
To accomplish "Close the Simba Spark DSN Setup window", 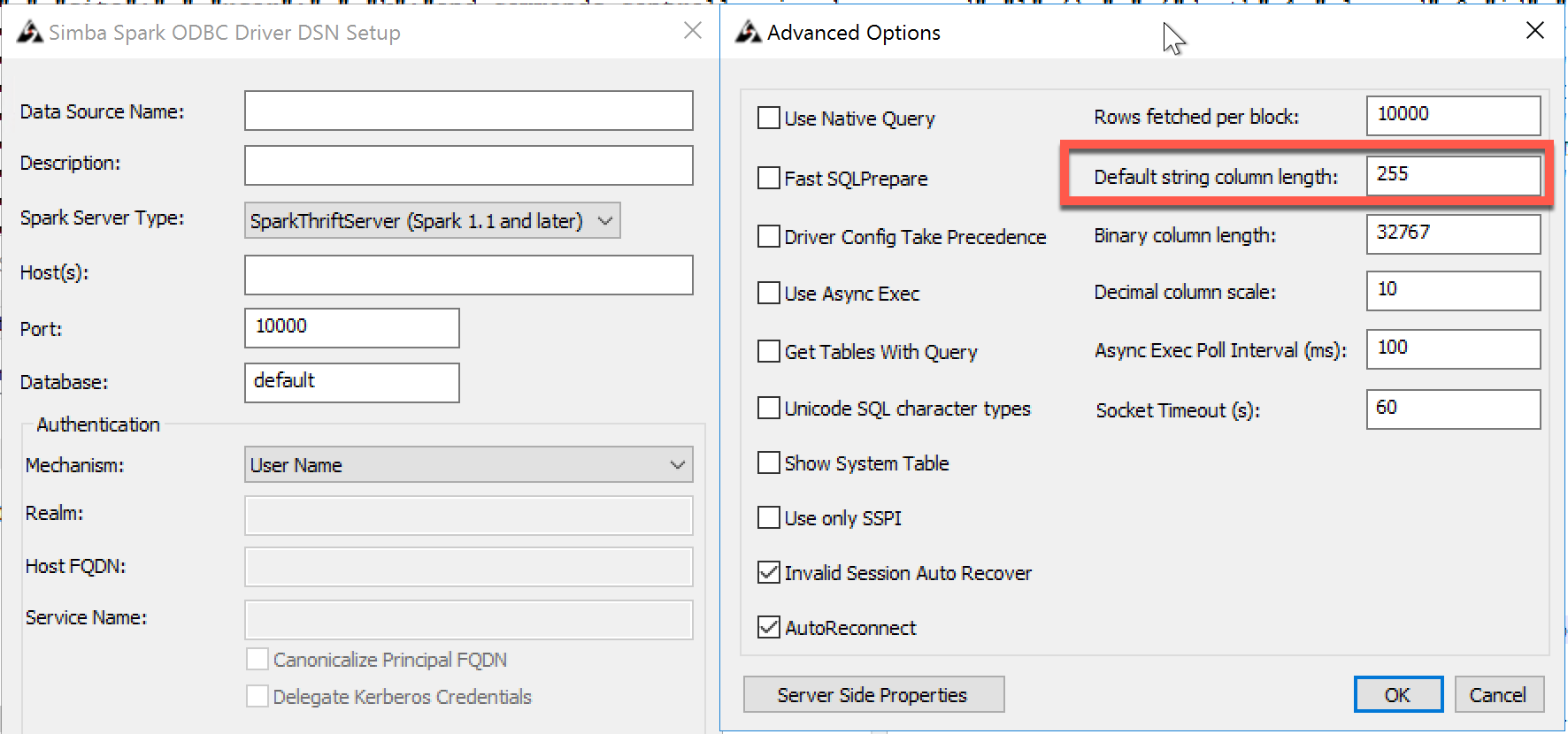I will pos(693,31).
